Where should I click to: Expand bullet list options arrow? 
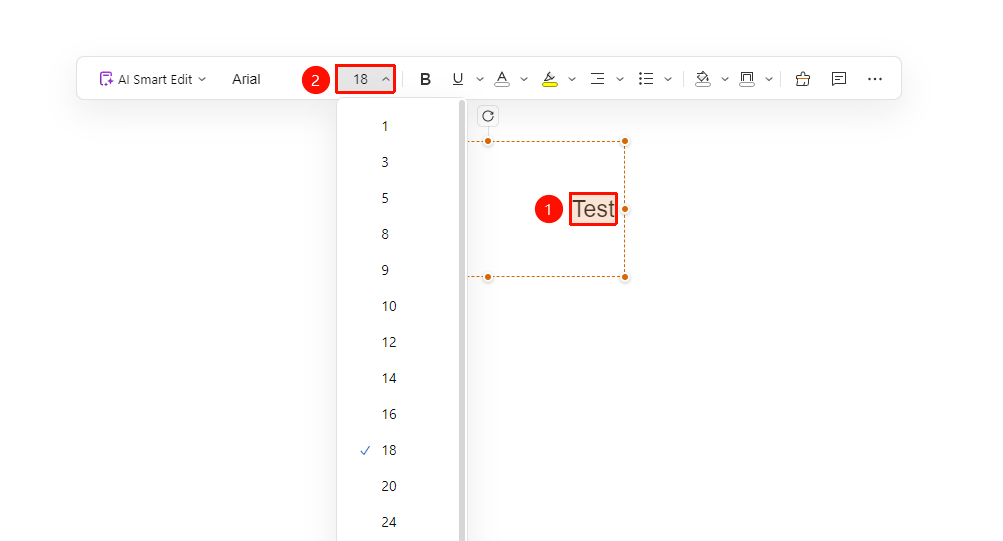(668, 79)
